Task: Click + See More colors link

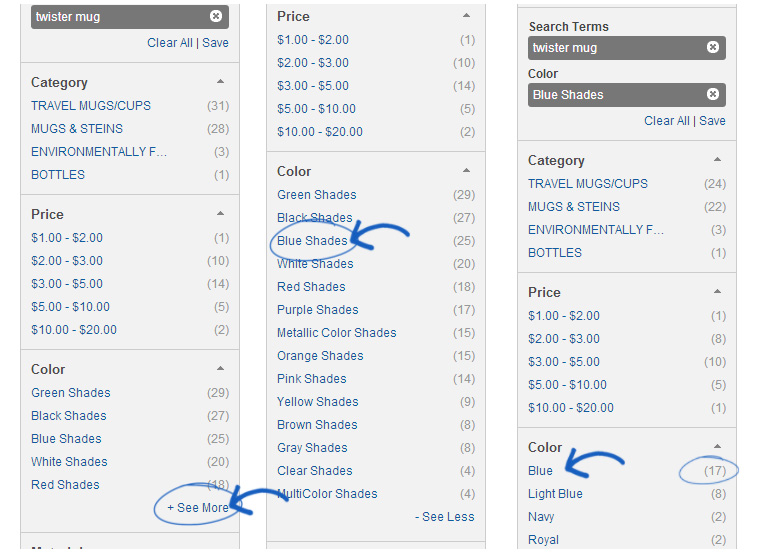Action: click(198, 507)
